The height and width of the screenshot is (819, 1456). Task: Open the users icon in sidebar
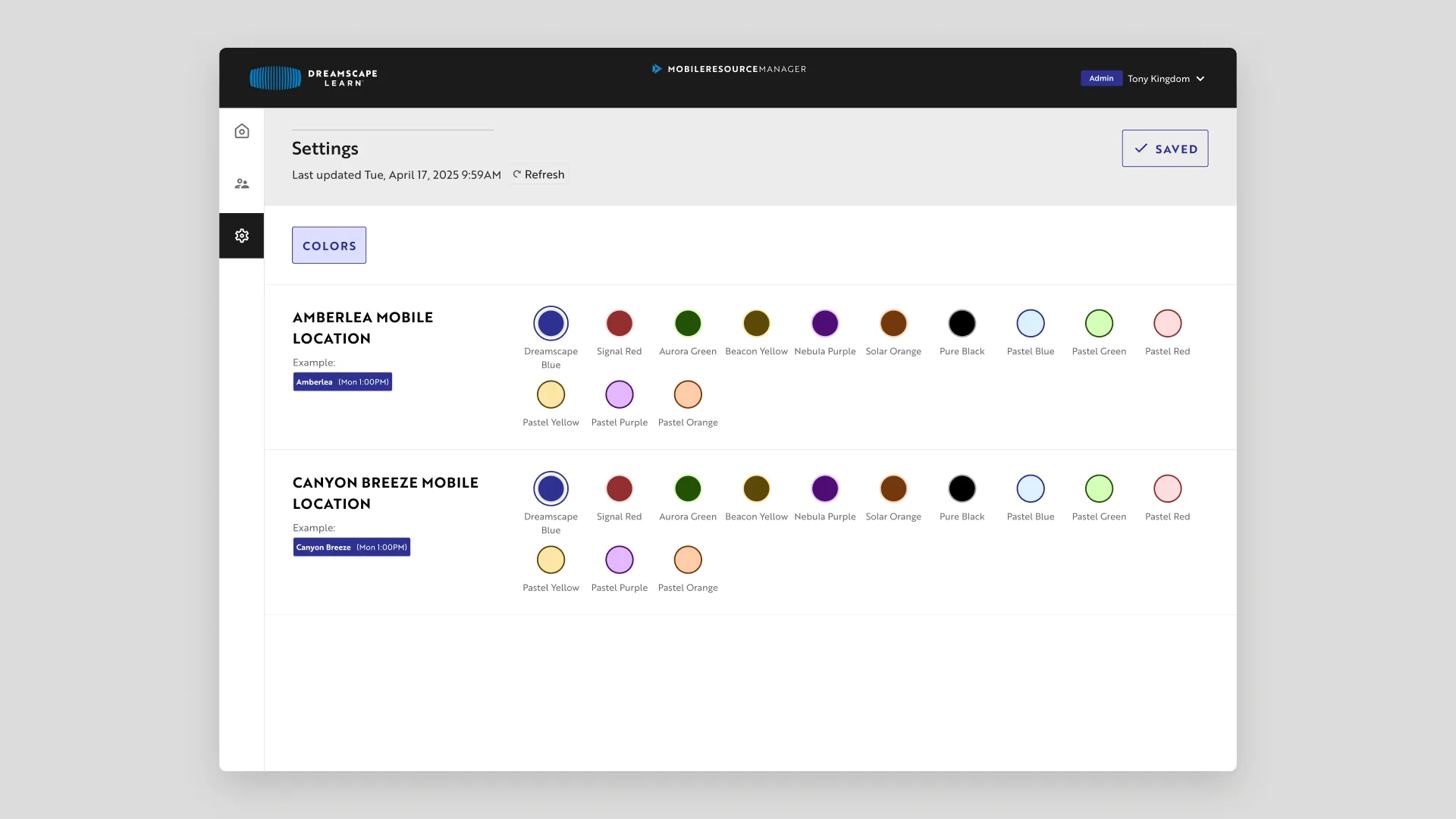[242, 184]
